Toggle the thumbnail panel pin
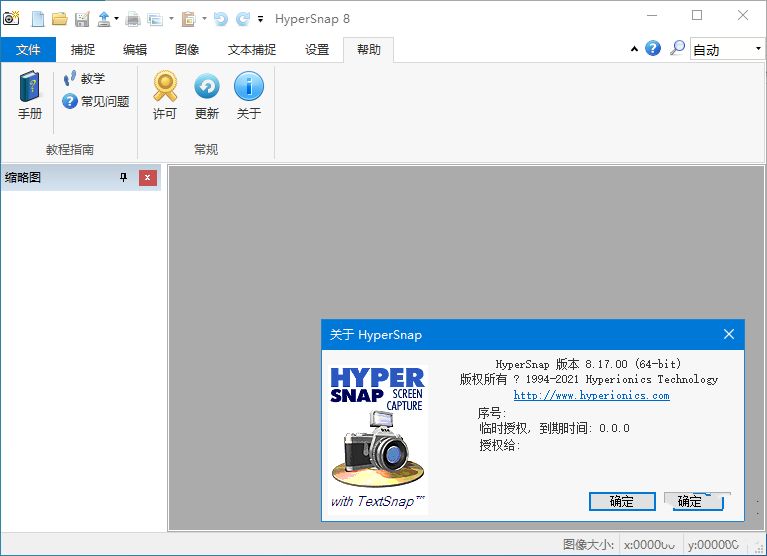Viewport: 767px width, 556px height. pos(124,178)
